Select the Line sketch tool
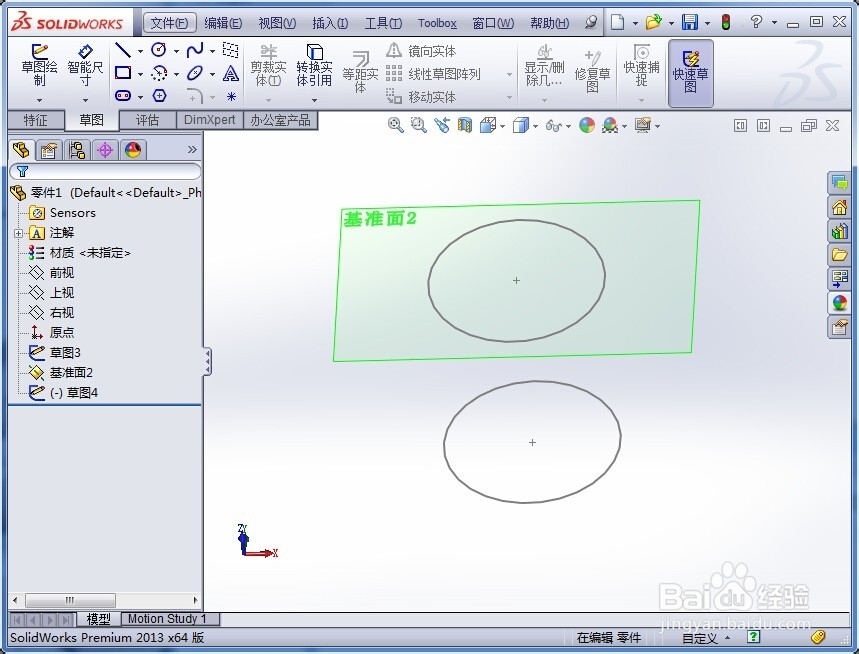The height and width of the screenshot is (654, 859). pos(123,50)
